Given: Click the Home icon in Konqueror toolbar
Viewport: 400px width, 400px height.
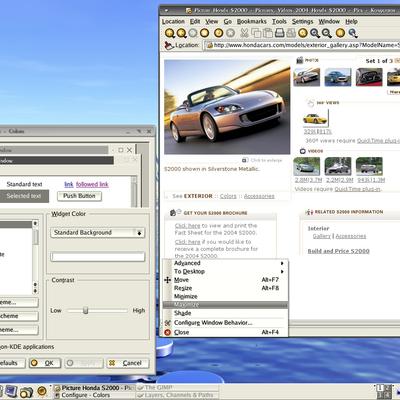Looking at the screenshot, I should tap(204, 33).
